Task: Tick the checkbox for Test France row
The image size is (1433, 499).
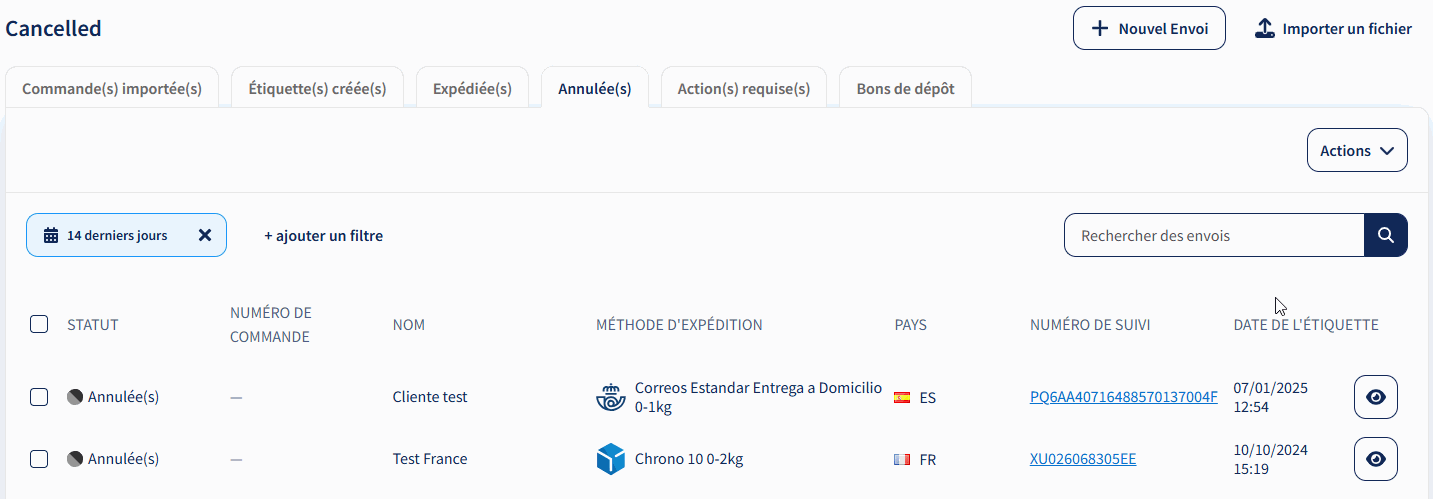Action: click(39, 459)
